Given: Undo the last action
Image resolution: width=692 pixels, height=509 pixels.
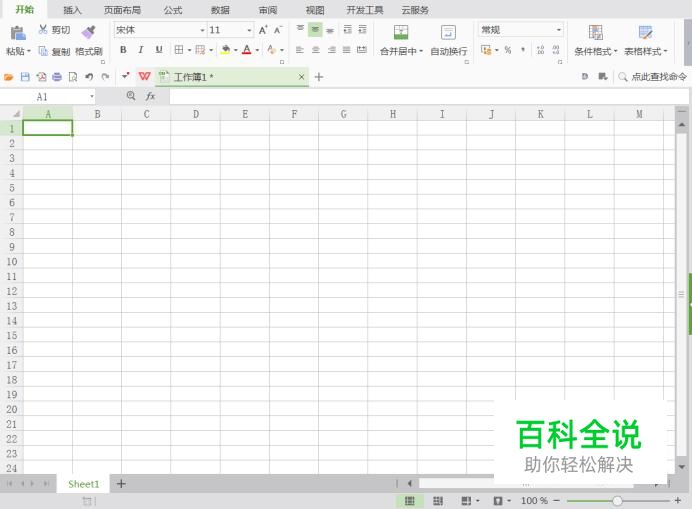Looking at the screenshot, I should click(x=89, y=77).
